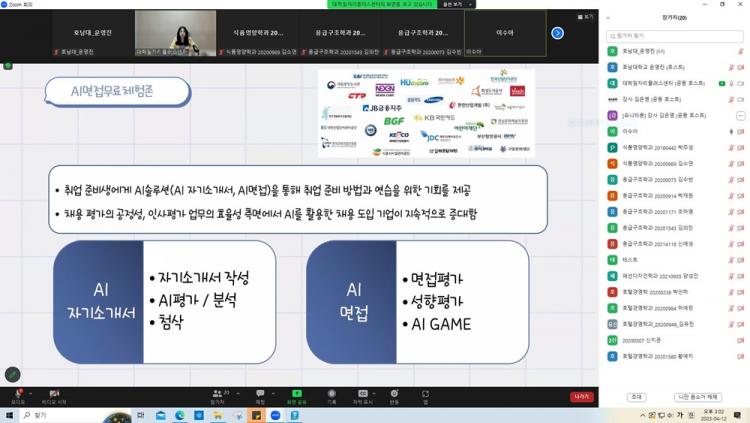Open the reactions (반응) icon

(x=394, y=392)
